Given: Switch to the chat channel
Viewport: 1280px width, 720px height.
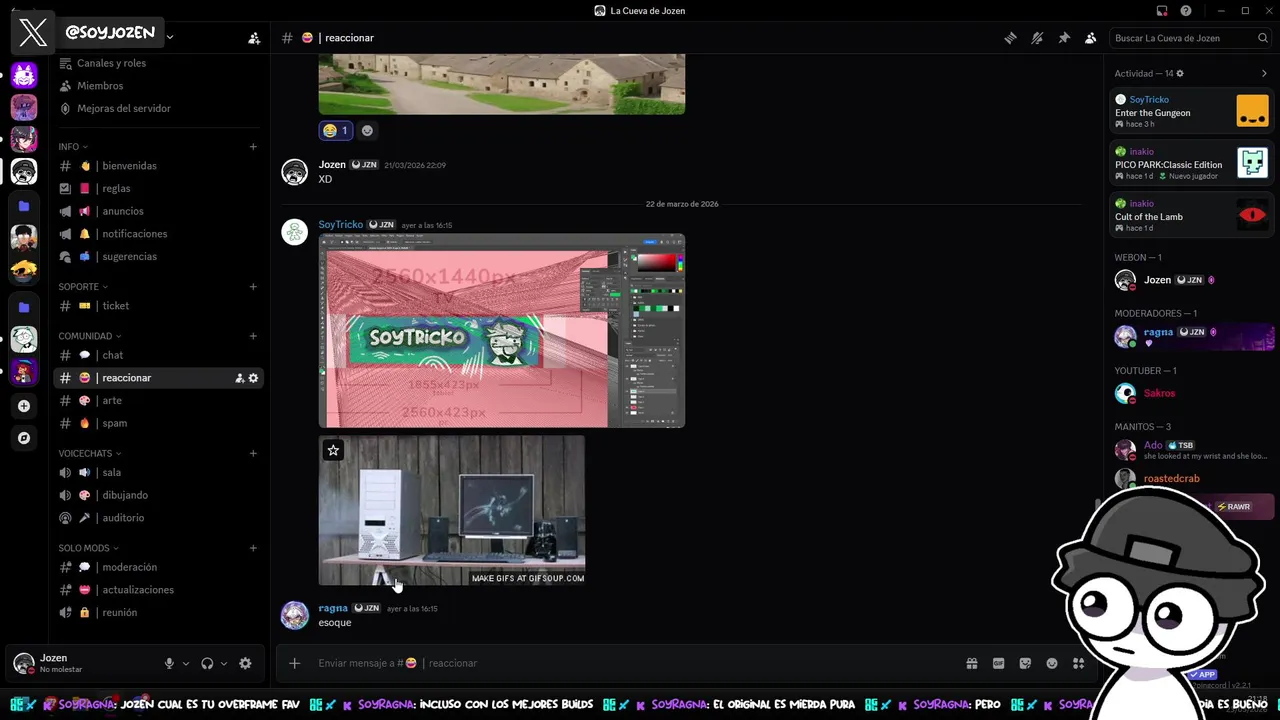Looking at the screenshot, I should click(159, 355).
